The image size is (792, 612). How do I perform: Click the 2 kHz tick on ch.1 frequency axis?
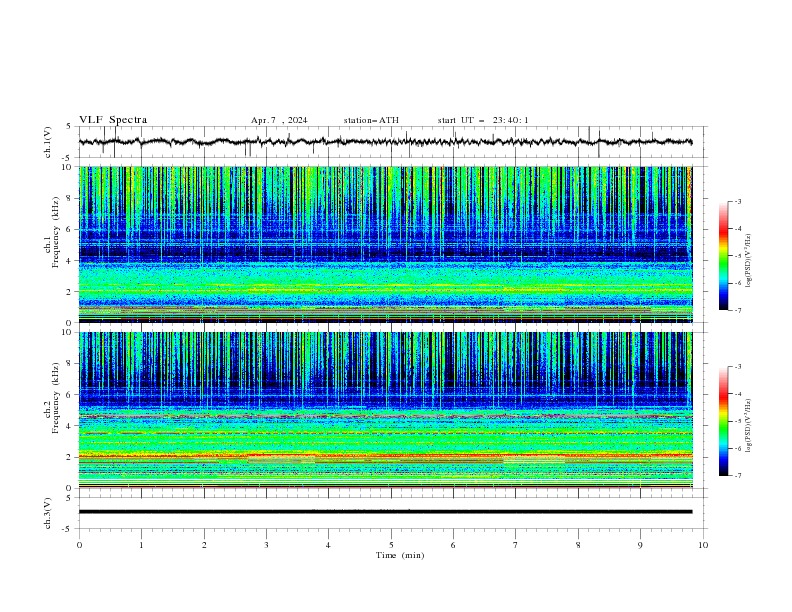pos(70,292)
